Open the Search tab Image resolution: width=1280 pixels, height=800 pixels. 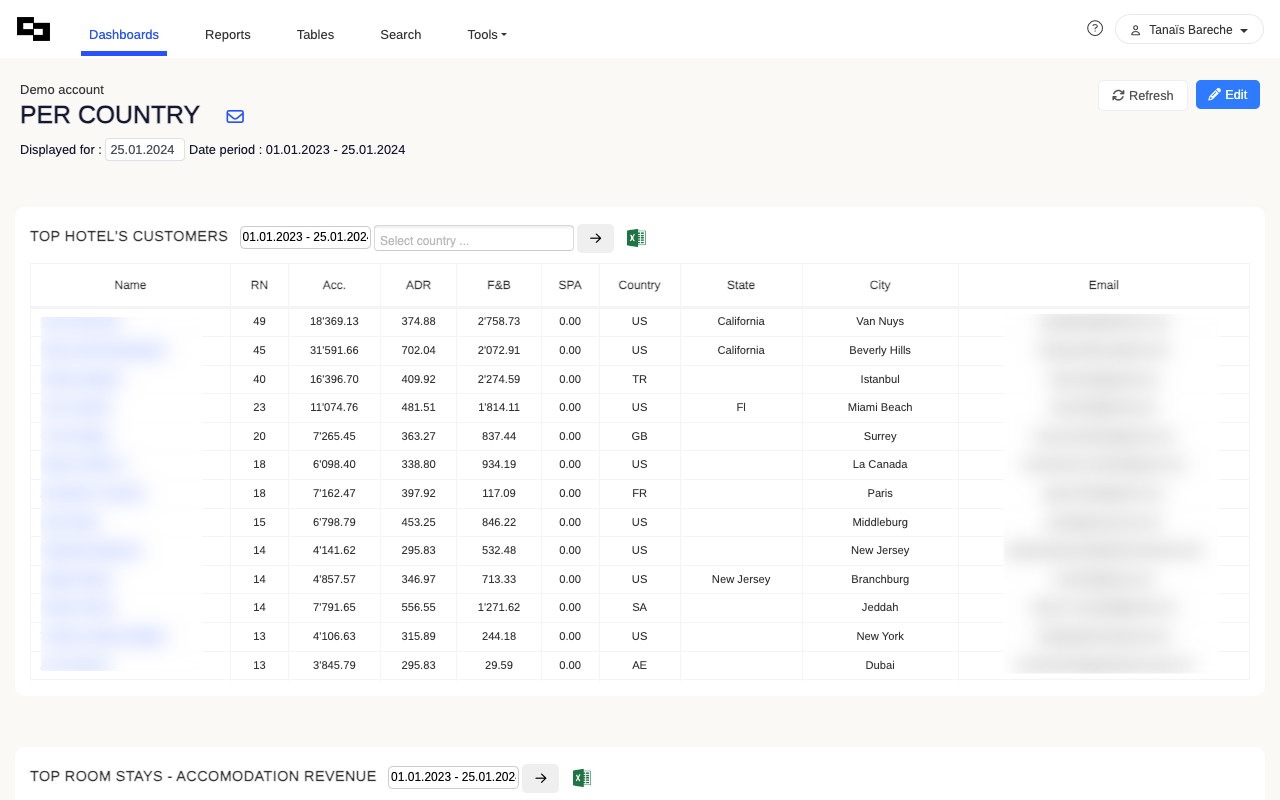(x=400, y=35)
